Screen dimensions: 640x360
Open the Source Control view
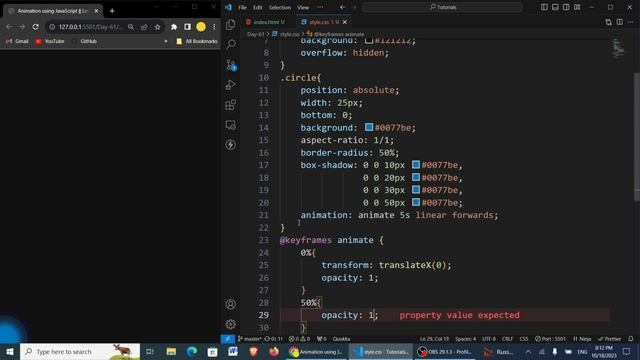coord(231,64)
